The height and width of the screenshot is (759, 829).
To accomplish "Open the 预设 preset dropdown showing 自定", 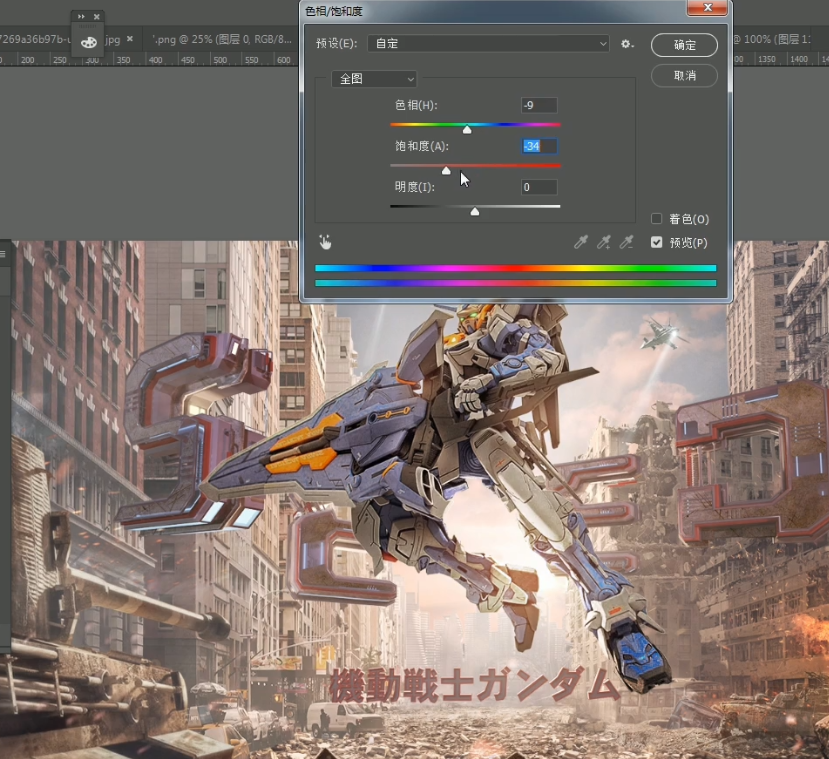I will point(488,43).
